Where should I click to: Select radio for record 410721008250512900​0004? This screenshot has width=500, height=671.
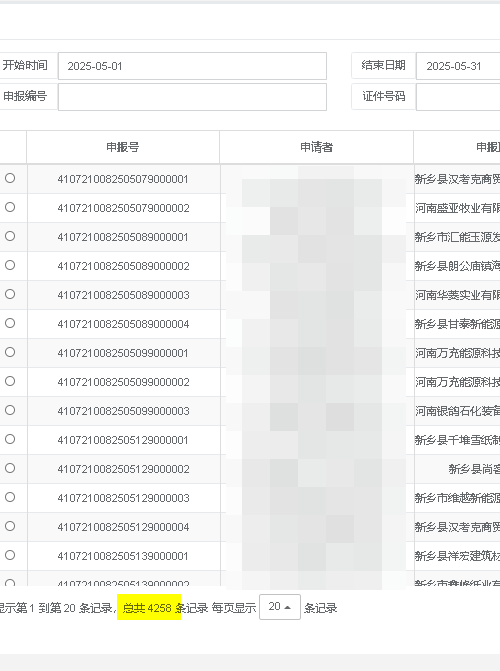point(10,526)
